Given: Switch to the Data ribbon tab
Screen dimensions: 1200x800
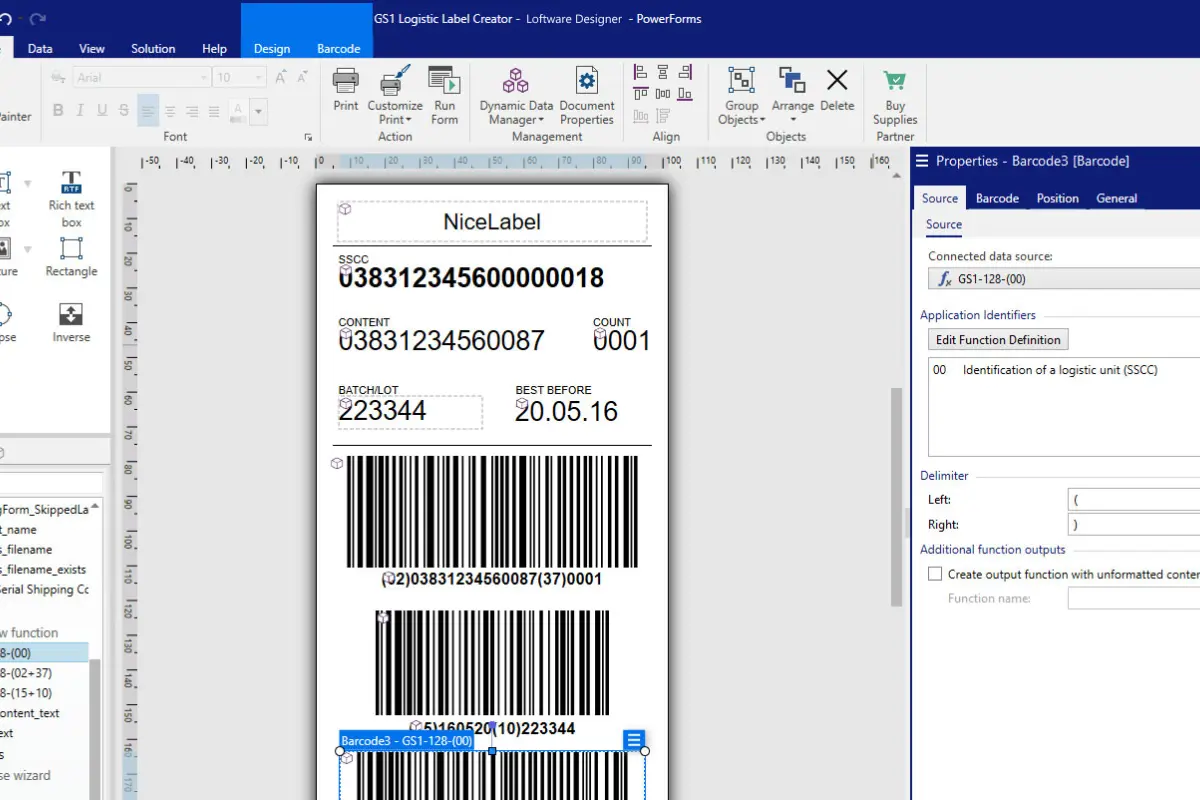Looking at the screenshot, I should (x=40, y=48).
